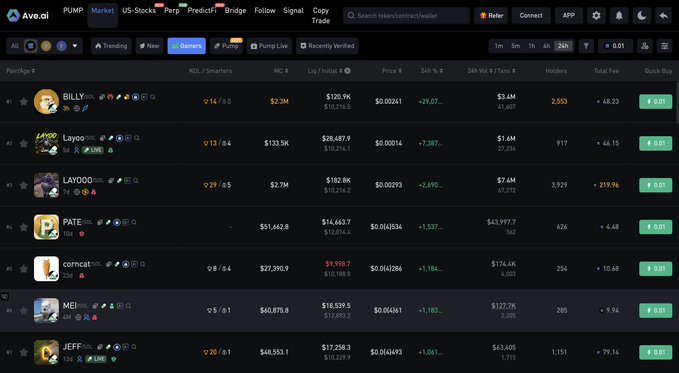Open the developer person icon under Layoo

(x=76, y=150)
